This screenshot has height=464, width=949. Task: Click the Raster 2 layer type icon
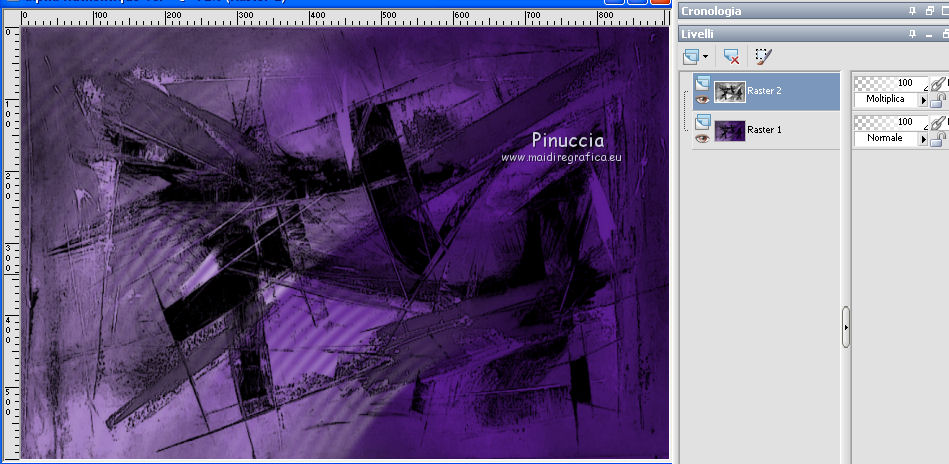pos(702,83)
